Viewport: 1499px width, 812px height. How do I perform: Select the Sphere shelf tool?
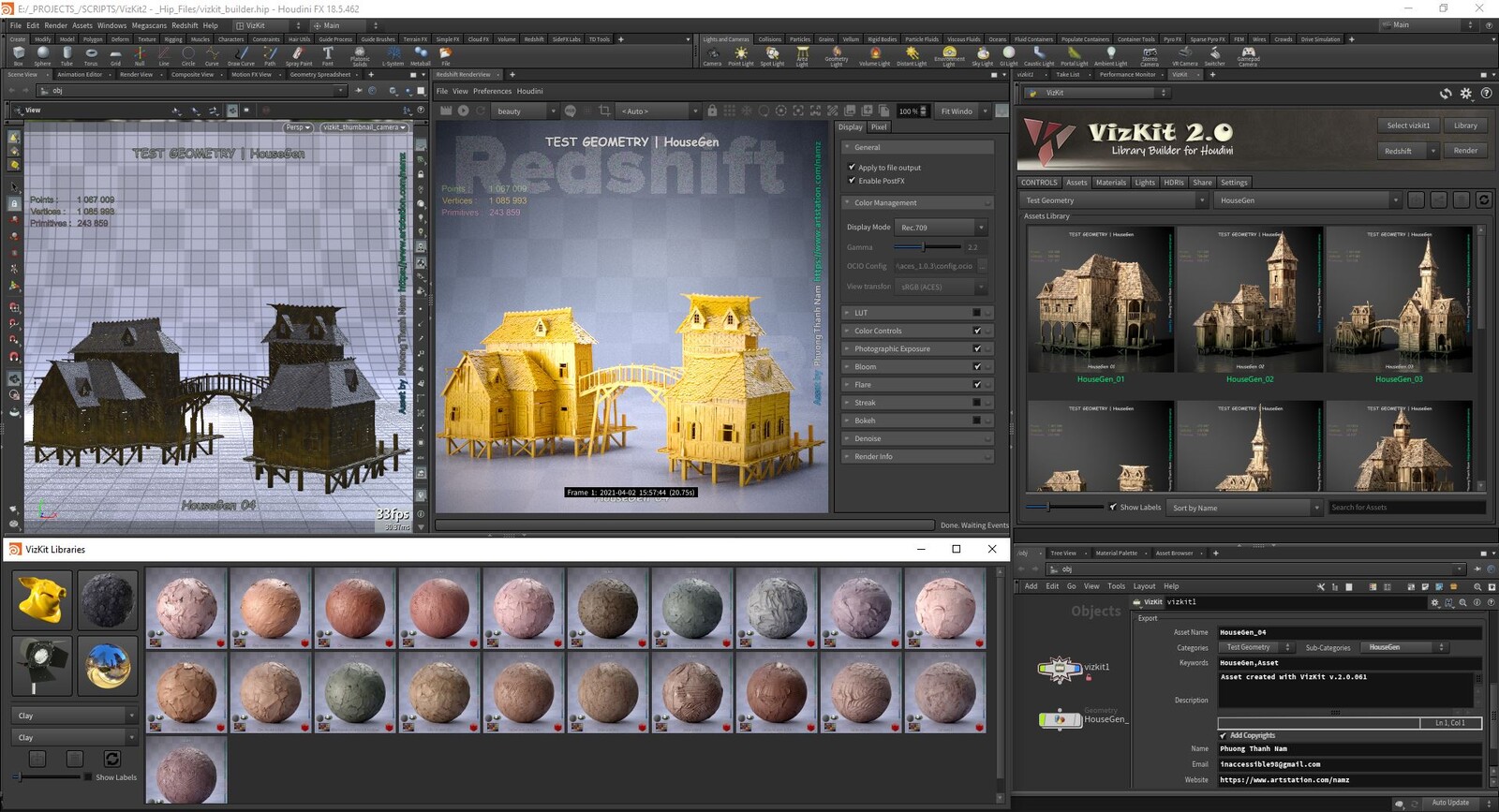(42, 56)
